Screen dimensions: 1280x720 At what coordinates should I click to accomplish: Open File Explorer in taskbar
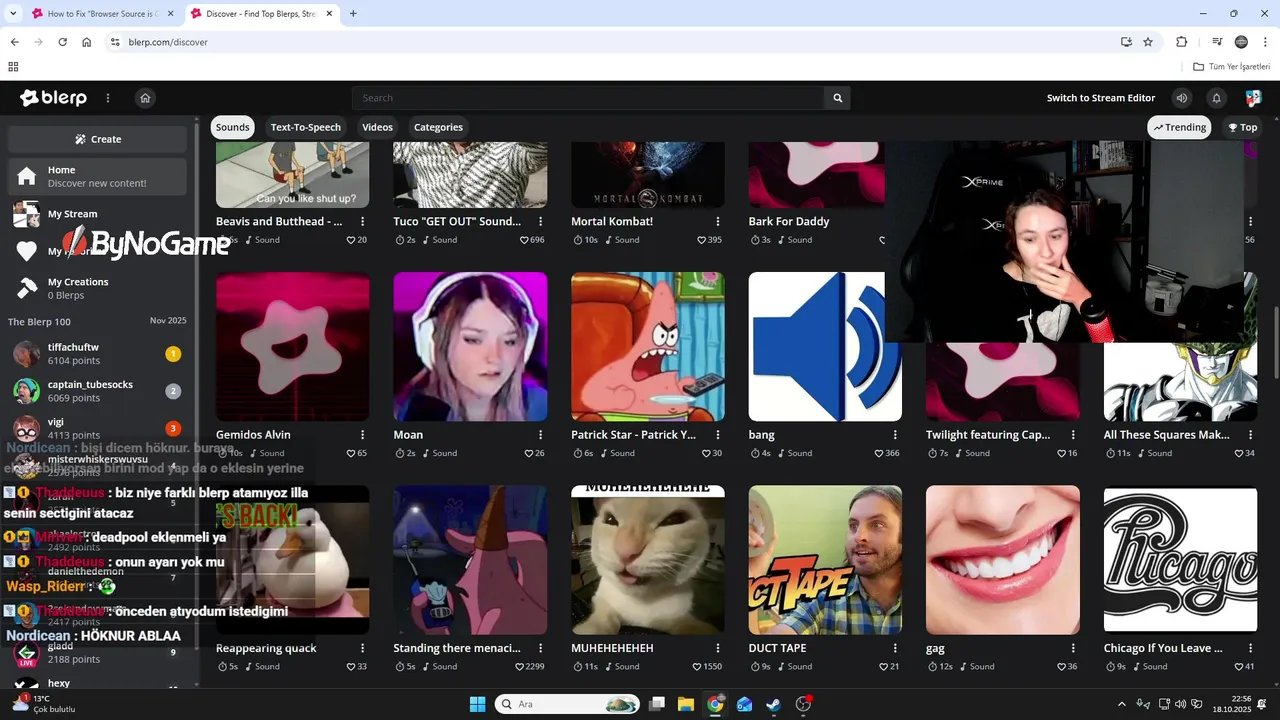click(686, 704)
